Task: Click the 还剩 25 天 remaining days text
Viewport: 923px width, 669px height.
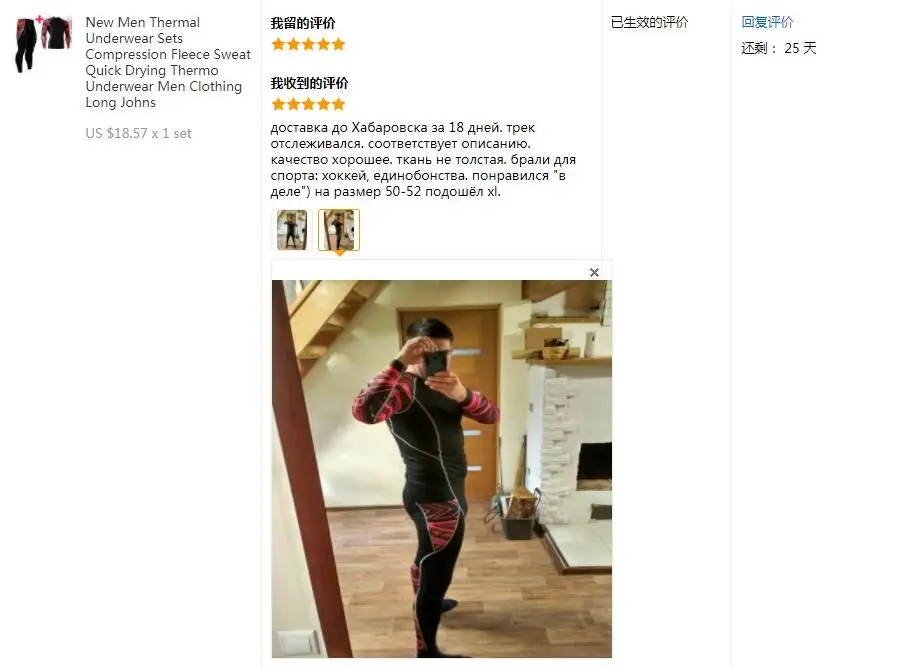Action: coord(779,48)
